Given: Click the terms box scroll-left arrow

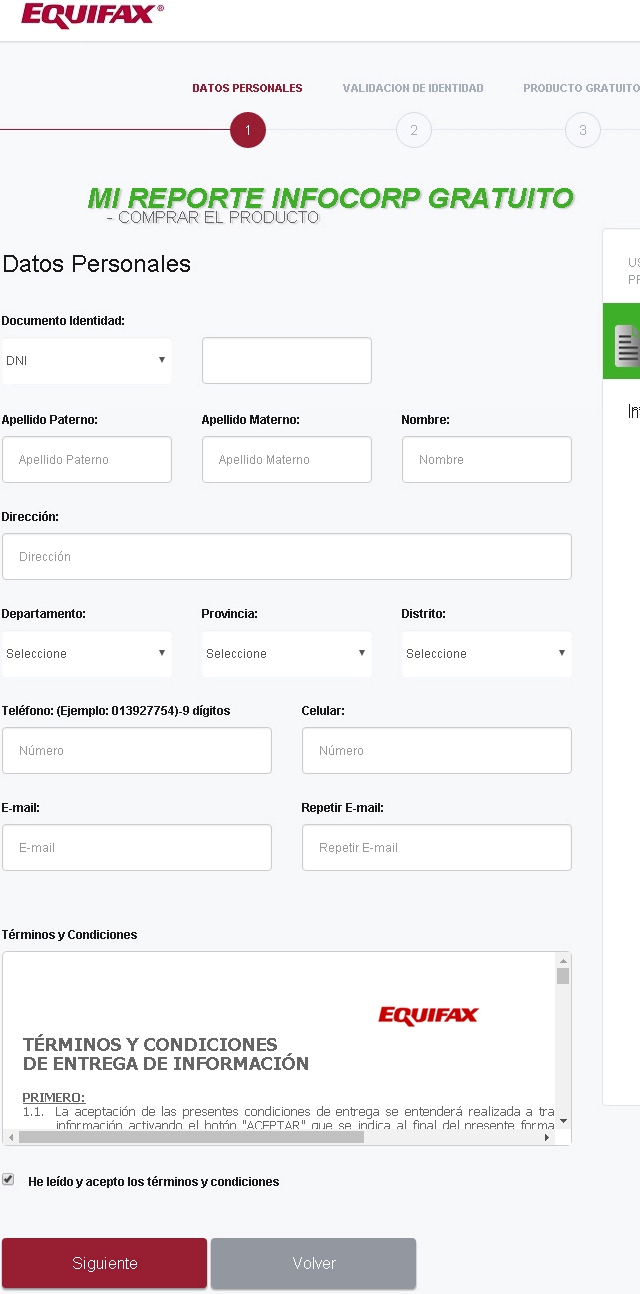Looking at the screenshot, I should point(11,1137).
